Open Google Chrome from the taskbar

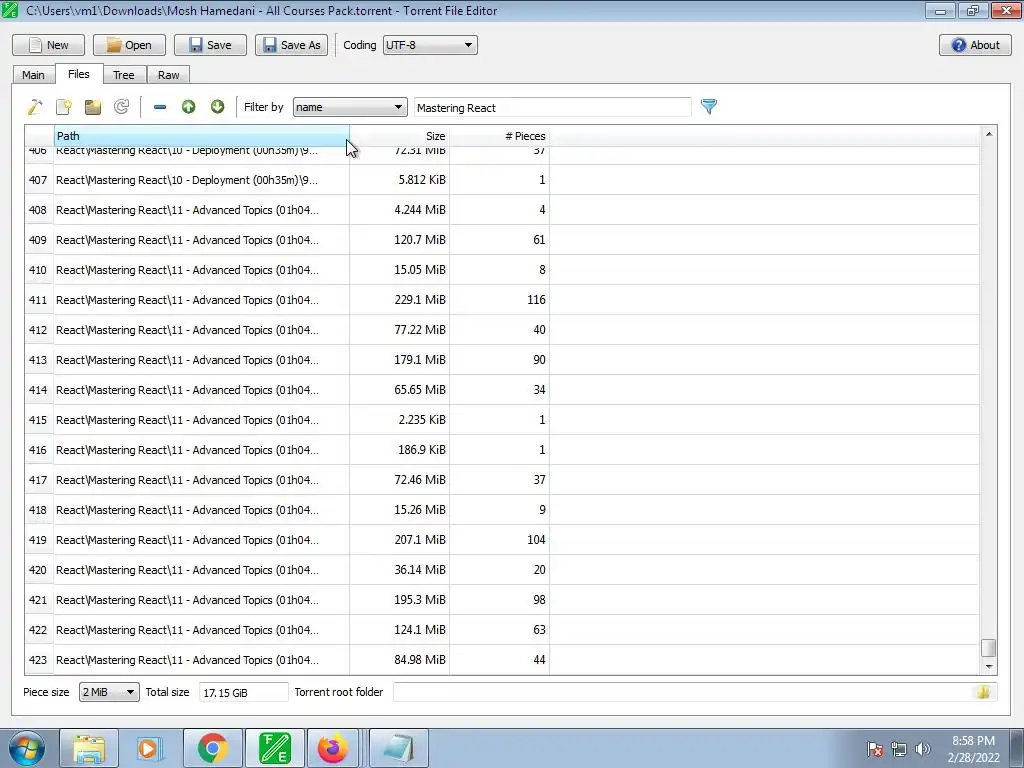click(x=212, y=748)
